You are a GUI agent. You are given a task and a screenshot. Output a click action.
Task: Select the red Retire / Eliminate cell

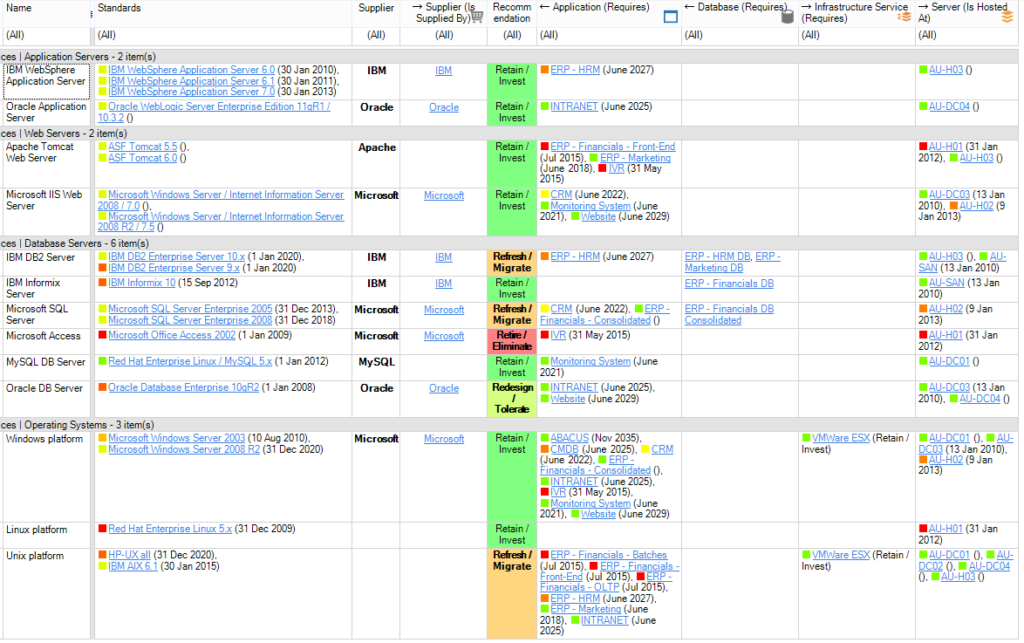coord(512,341)
